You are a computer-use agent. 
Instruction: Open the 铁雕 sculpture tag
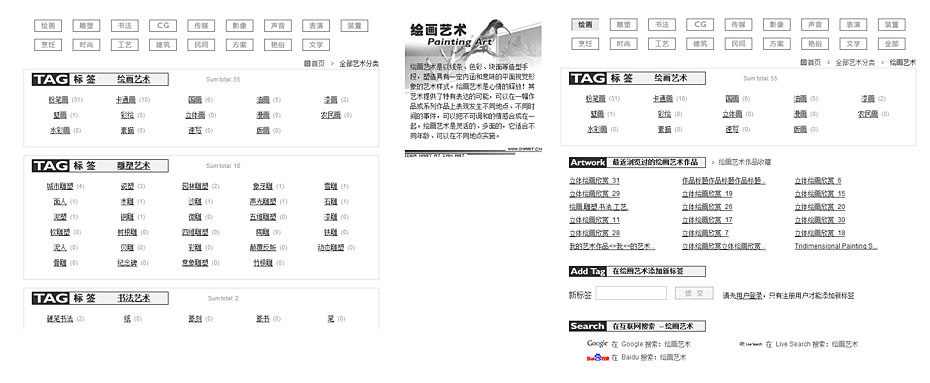click(x=330, y=232)
